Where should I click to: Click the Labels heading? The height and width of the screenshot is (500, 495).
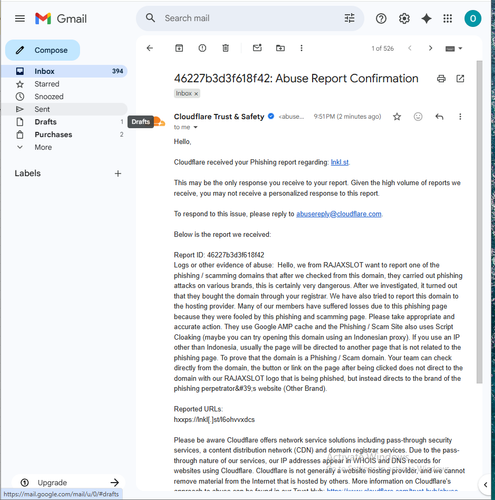pos(28,173)
